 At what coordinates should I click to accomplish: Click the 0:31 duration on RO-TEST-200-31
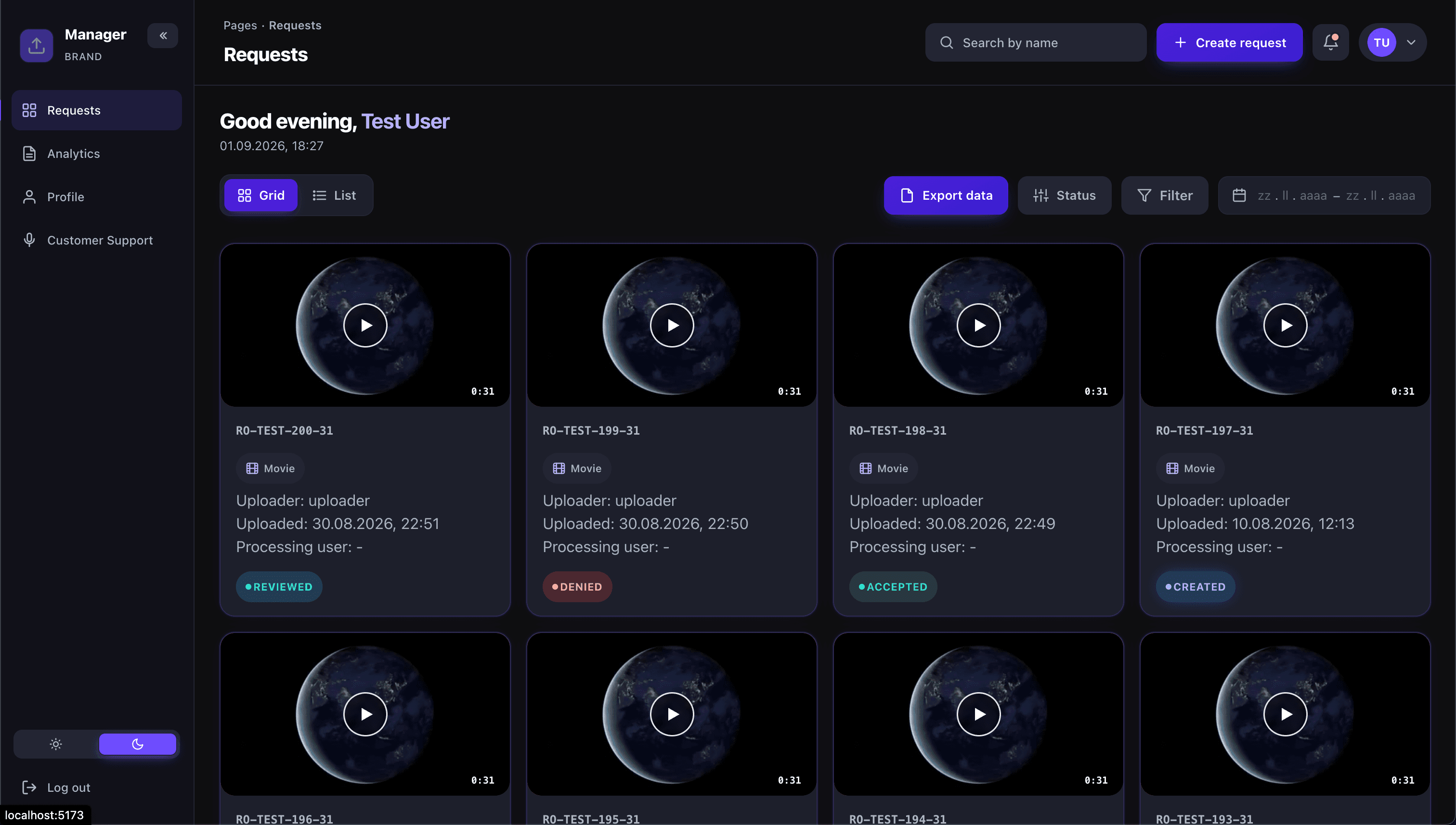[483, 391]
